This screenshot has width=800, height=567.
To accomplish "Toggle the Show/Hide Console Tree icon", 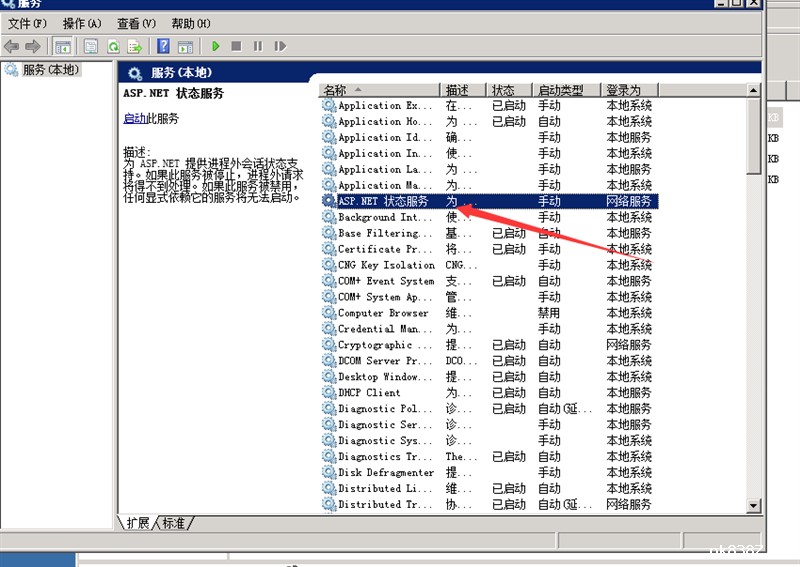I will (x=62, y=46).
